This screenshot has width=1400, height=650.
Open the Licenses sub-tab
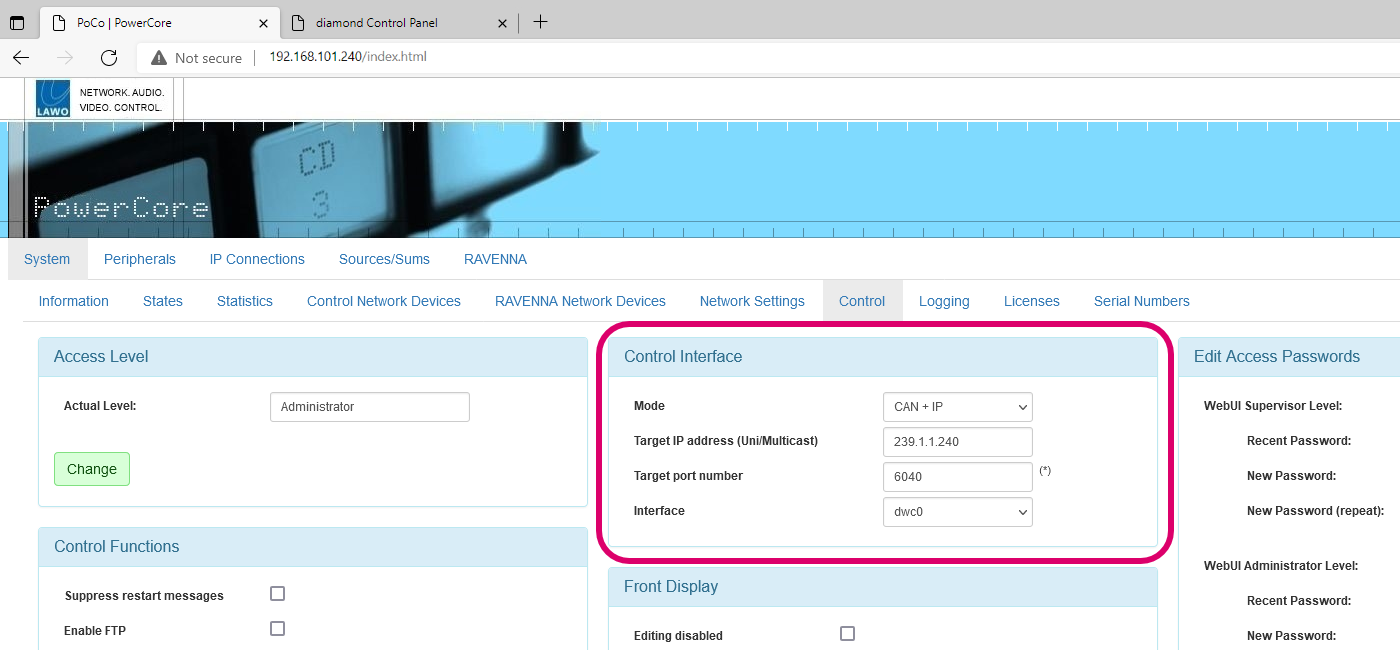click(1031, 301)
